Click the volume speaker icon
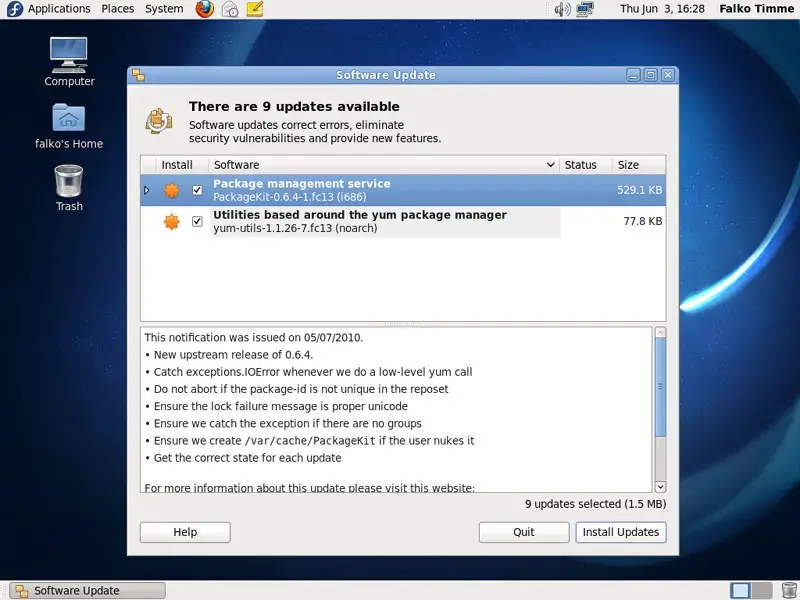This screenshot has height=600, width=800. (562, 9)
